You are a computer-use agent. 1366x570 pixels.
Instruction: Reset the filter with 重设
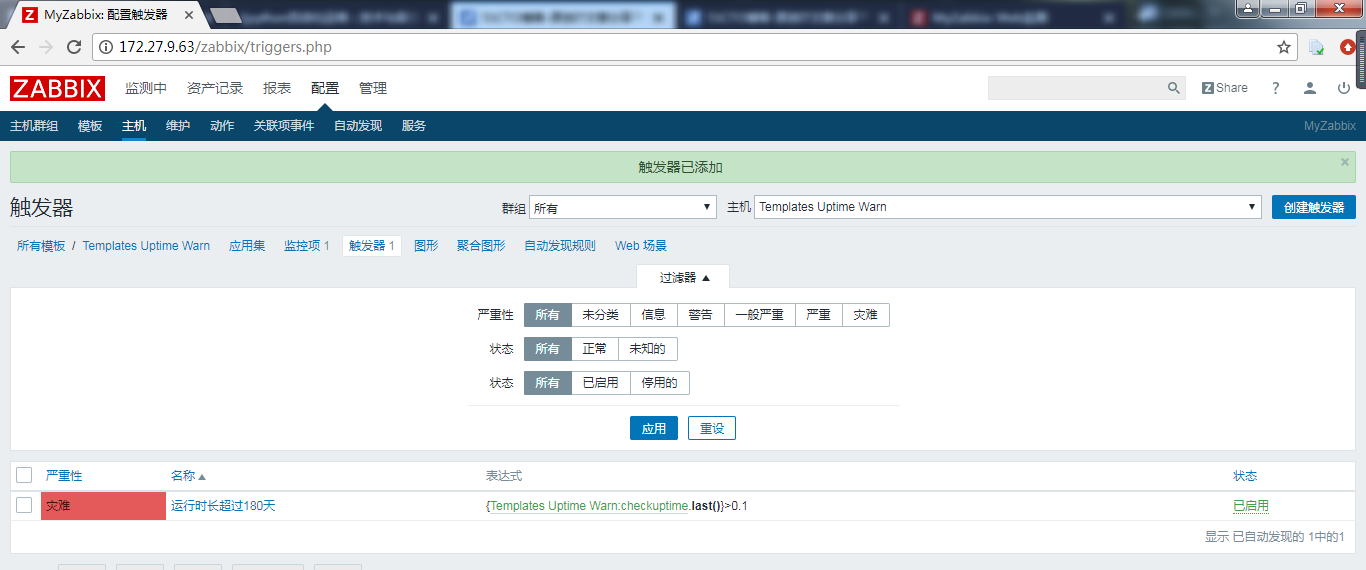[x=712, y=428]
